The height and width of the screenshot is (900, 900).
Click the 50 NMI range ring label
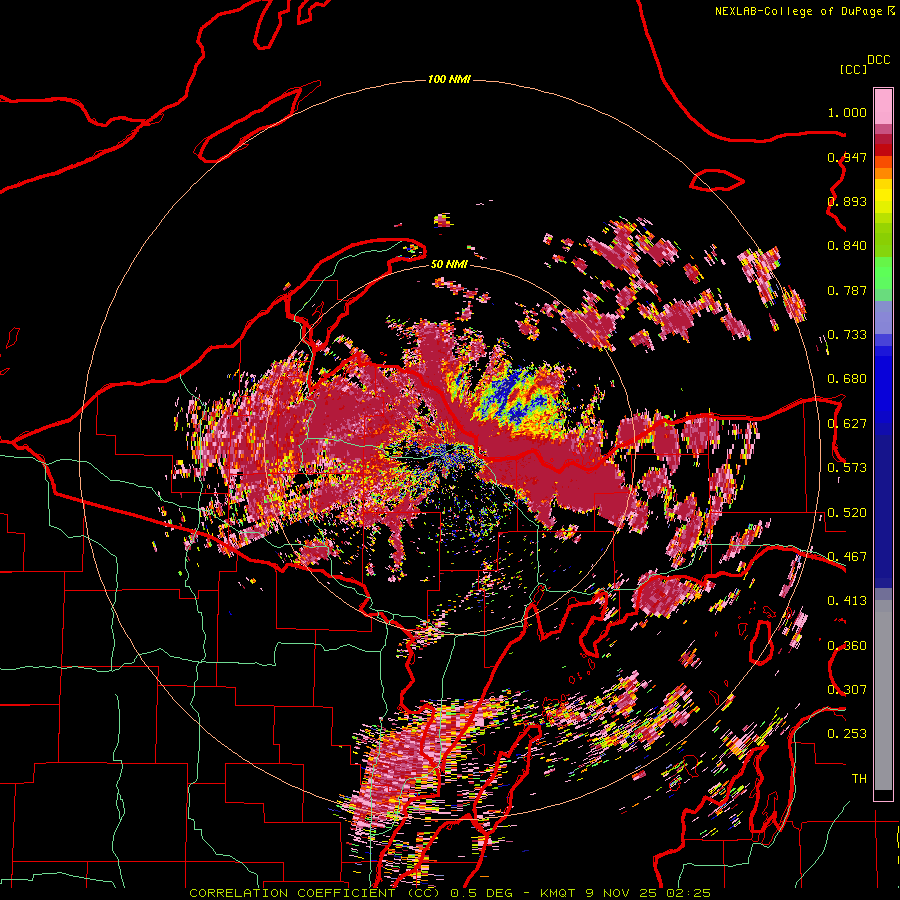click(449, 265)
